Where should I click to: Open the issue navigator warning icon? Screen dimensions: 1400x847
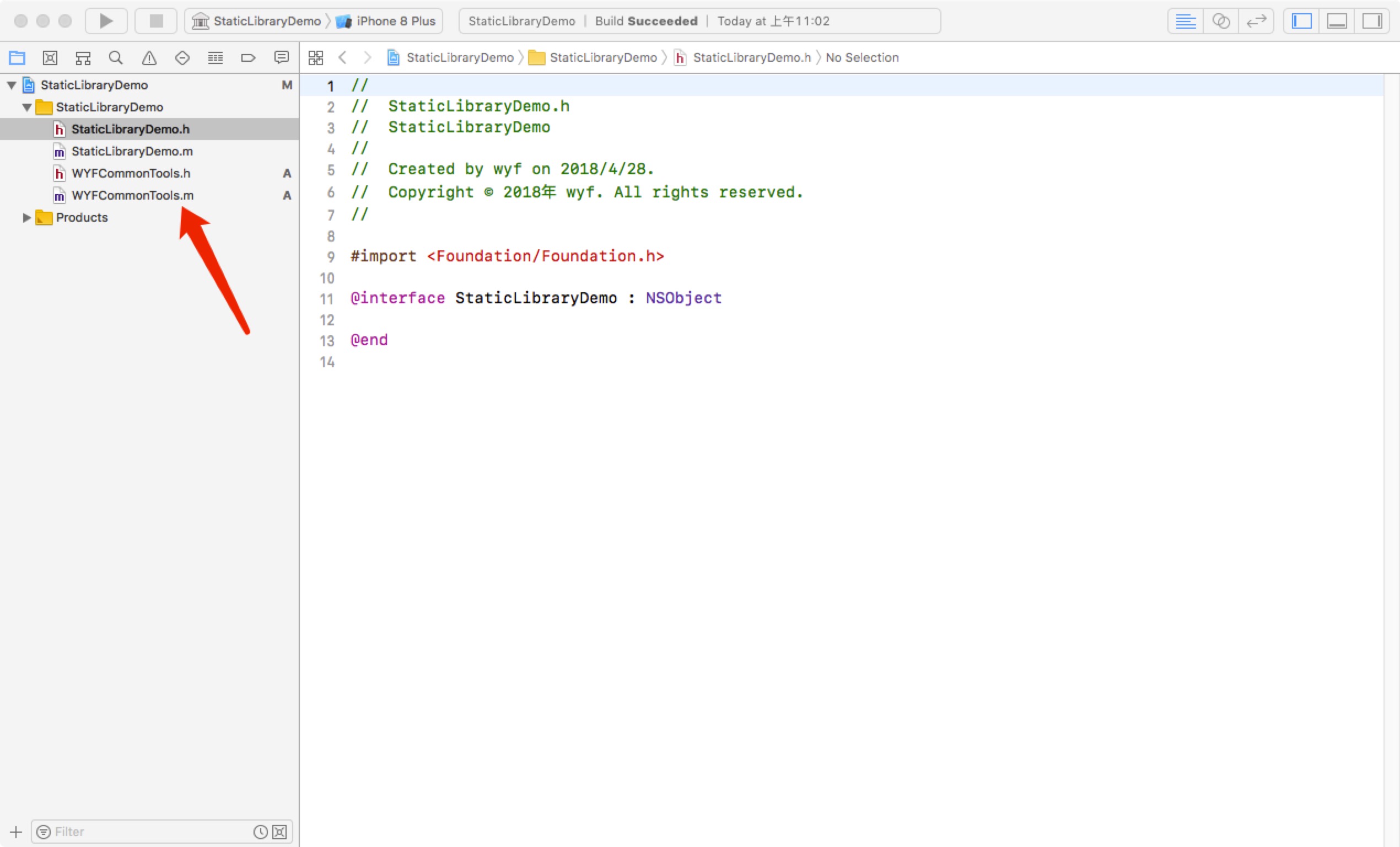[x=149, y=57]
